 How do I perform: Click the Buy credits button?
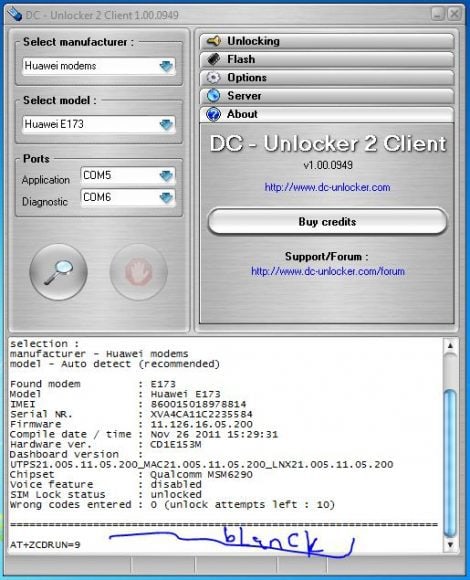pos(327,222)
